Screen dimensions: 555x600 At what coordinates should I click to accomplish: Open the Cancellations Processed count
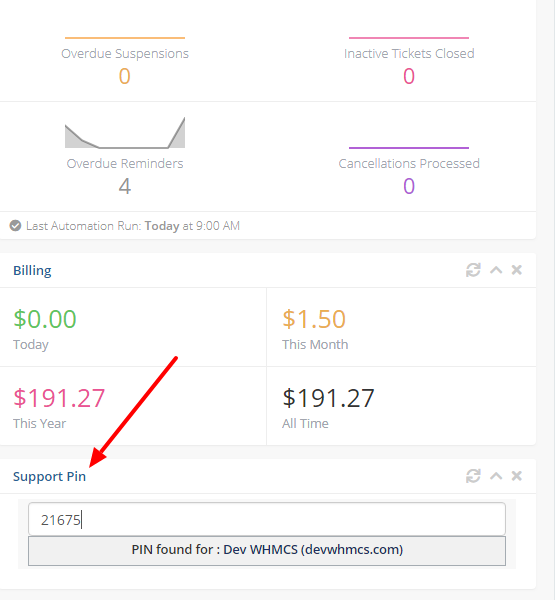point(409,186)
